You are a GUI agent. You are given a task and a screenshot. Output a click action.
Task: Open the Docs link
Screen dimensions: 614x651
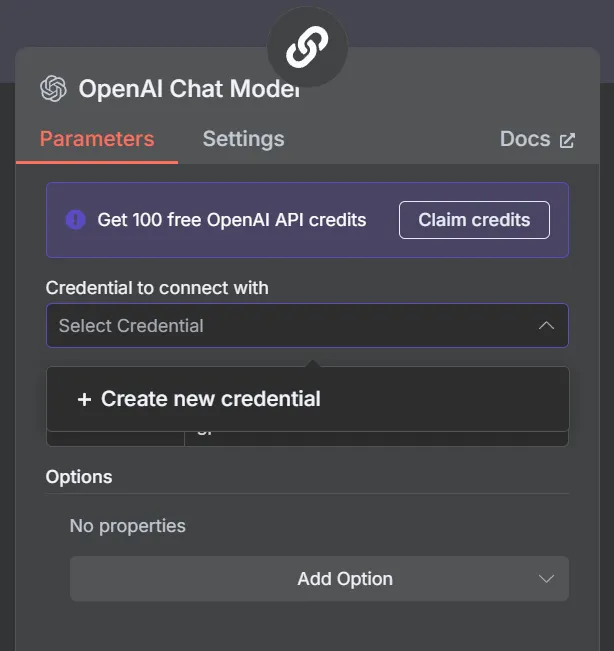[x=525, y=139]
